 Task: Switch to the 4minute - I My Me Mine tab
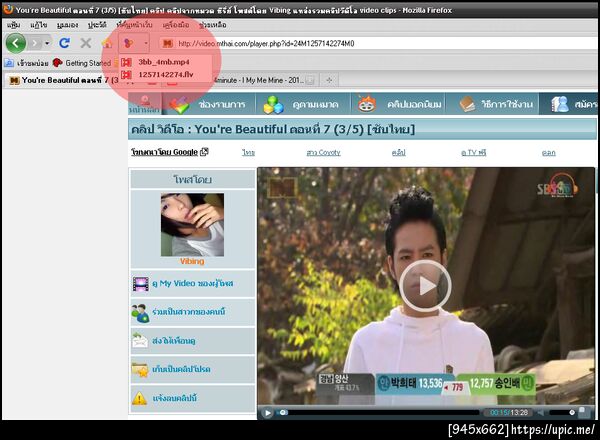259,80
